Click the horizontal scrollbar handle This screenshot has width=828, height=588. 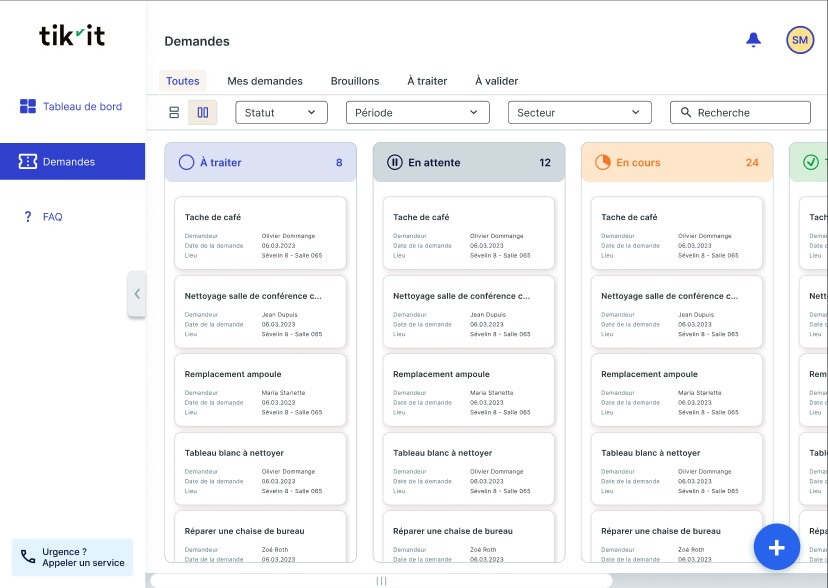pos(381,581)
